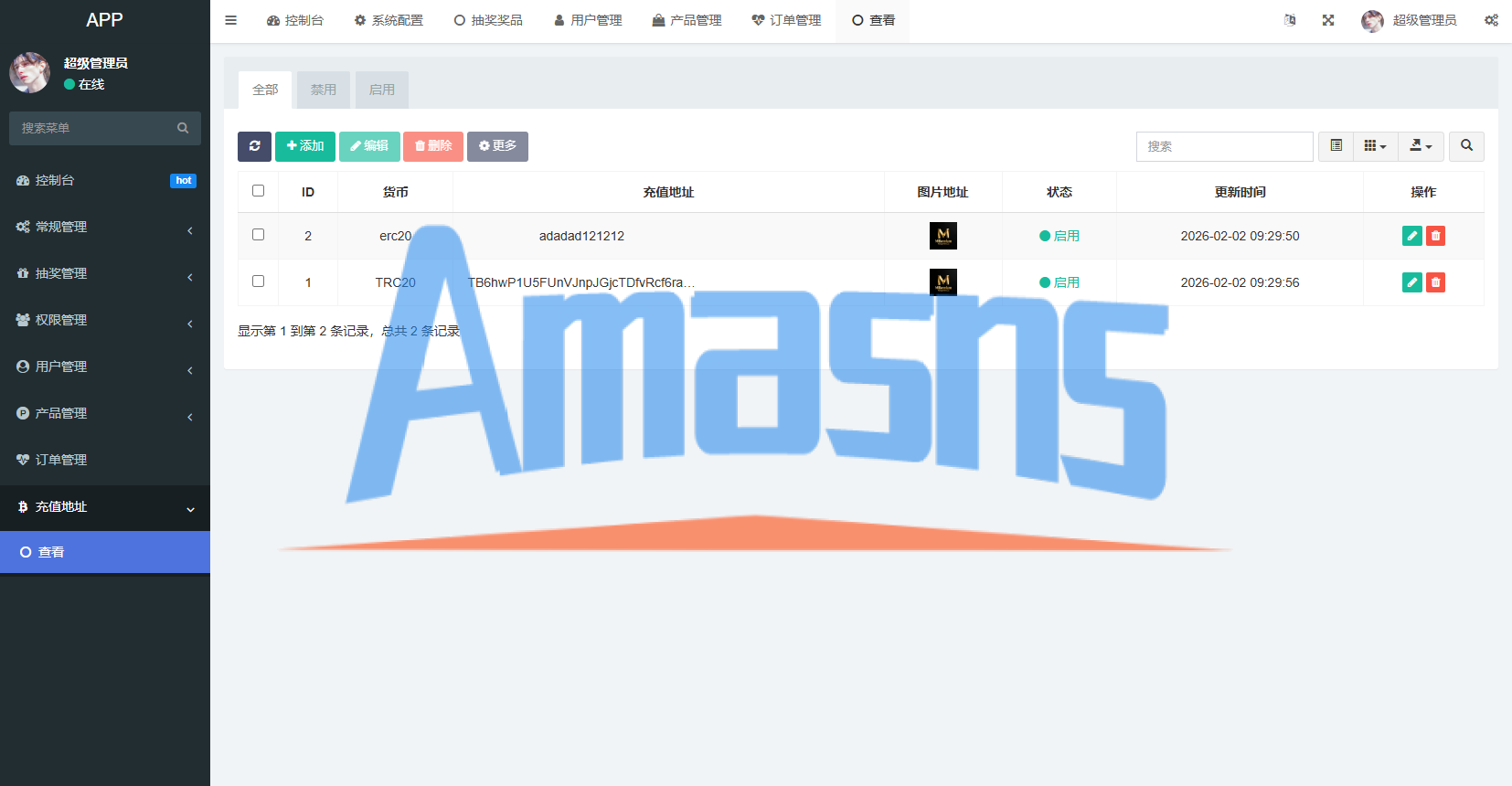Screen dimensions: 1512x786
Task: Toggle the sidebar hamburger menu
Action: 231,20
